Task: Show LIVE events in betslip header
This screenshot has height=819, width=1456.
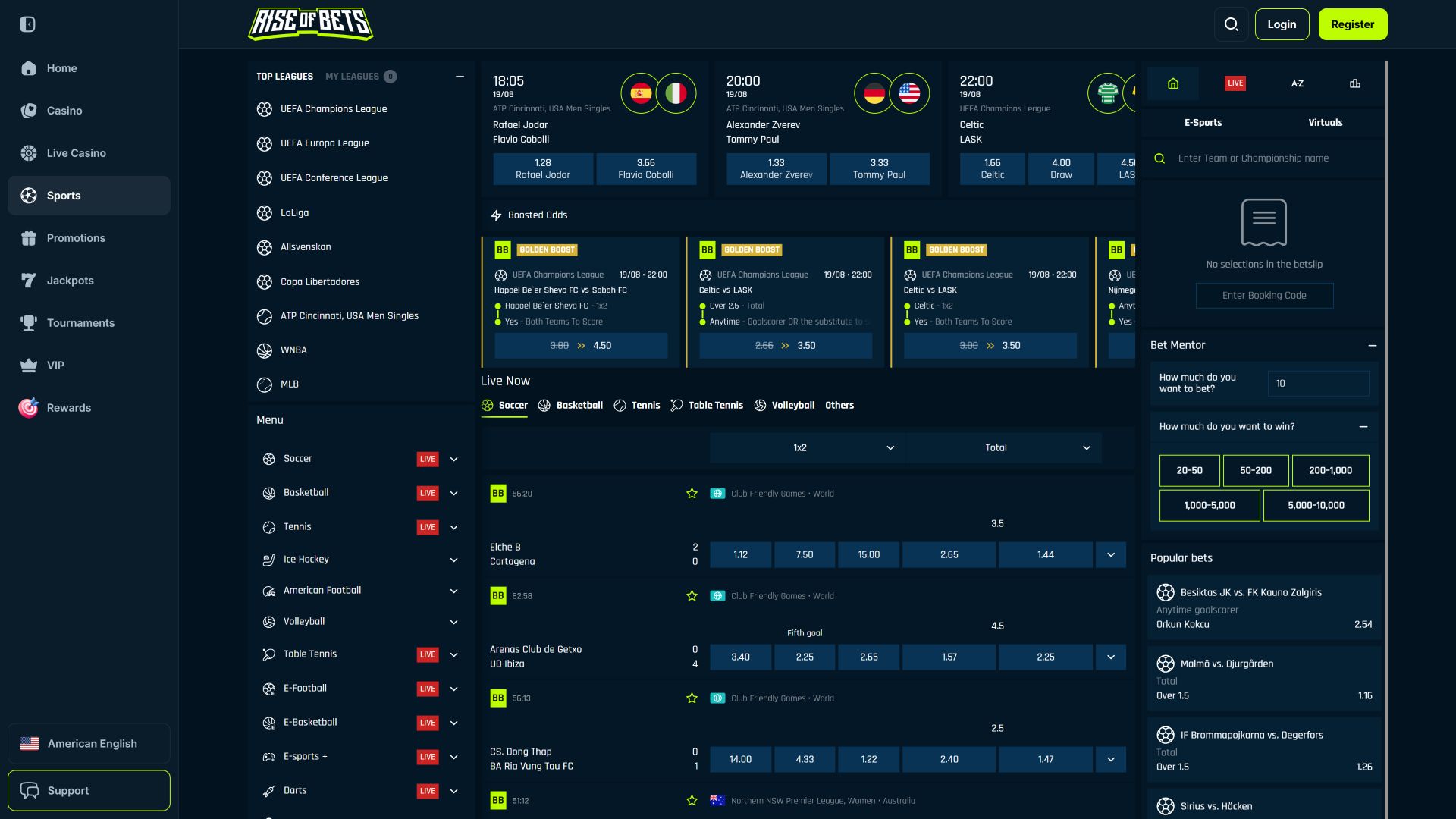Action: click(1235, 83)
